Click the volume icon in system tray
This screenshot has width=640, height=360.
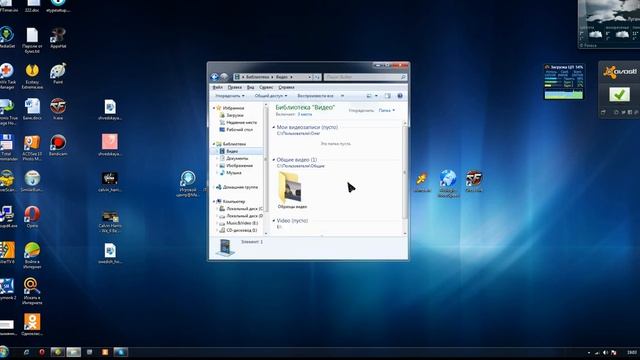pyautogui.click(x=606, y=352)
